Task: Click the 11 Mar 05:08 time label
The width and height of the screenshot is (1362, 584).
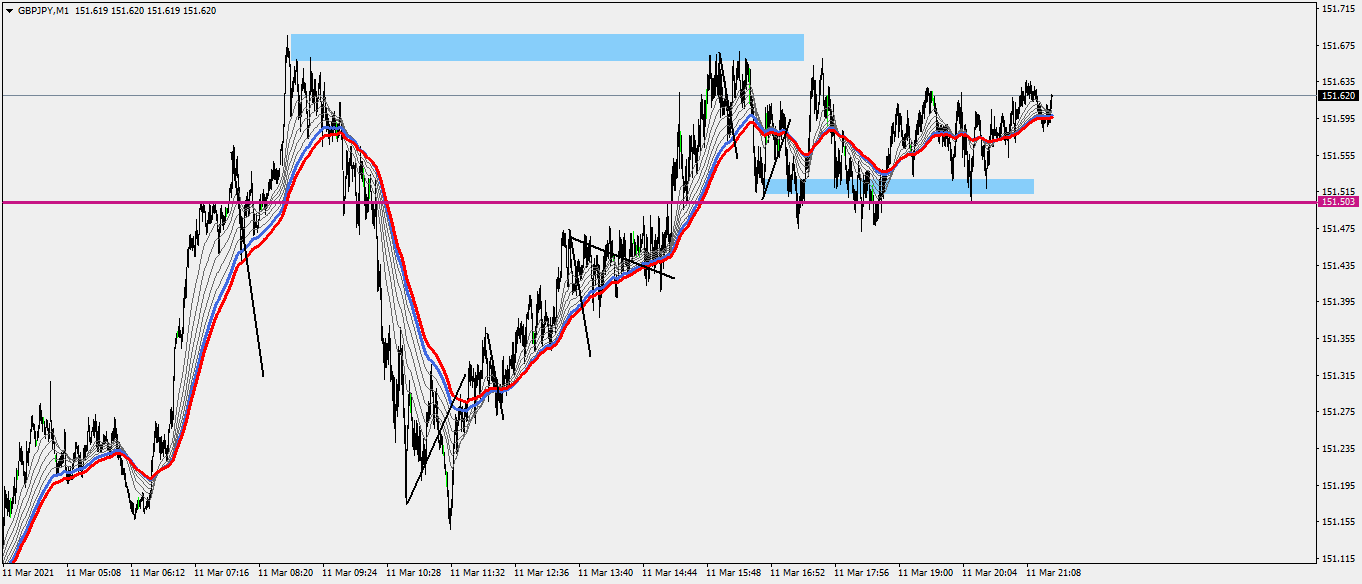Action: 93,574
